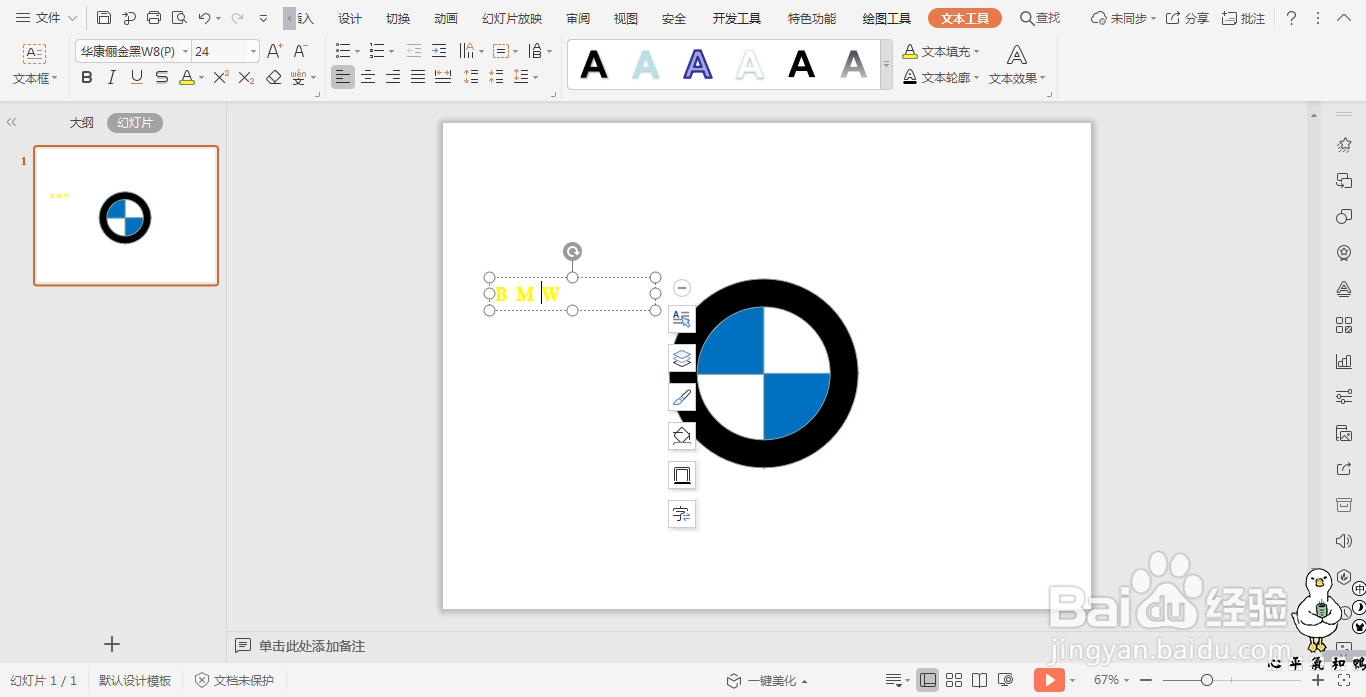Decrease paragraph spacing icon
Image resolution: width=1366 pixels, height=697 pixels.
pos(497,77)
